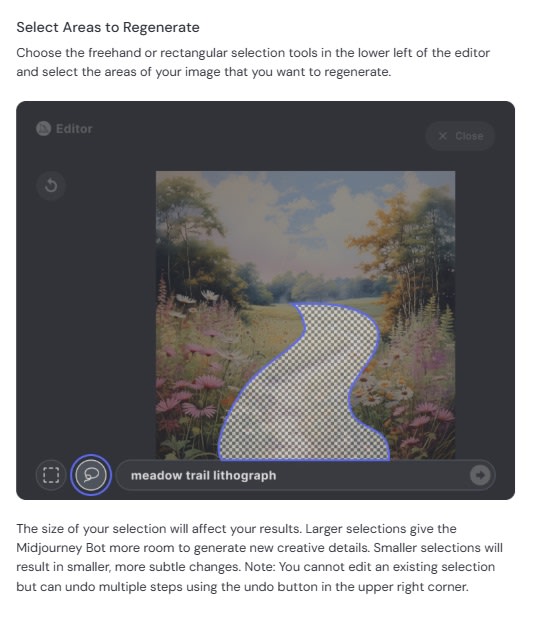Select the freehand lasso selection tool
Viewport: 533px width, 620px height.
91,474
